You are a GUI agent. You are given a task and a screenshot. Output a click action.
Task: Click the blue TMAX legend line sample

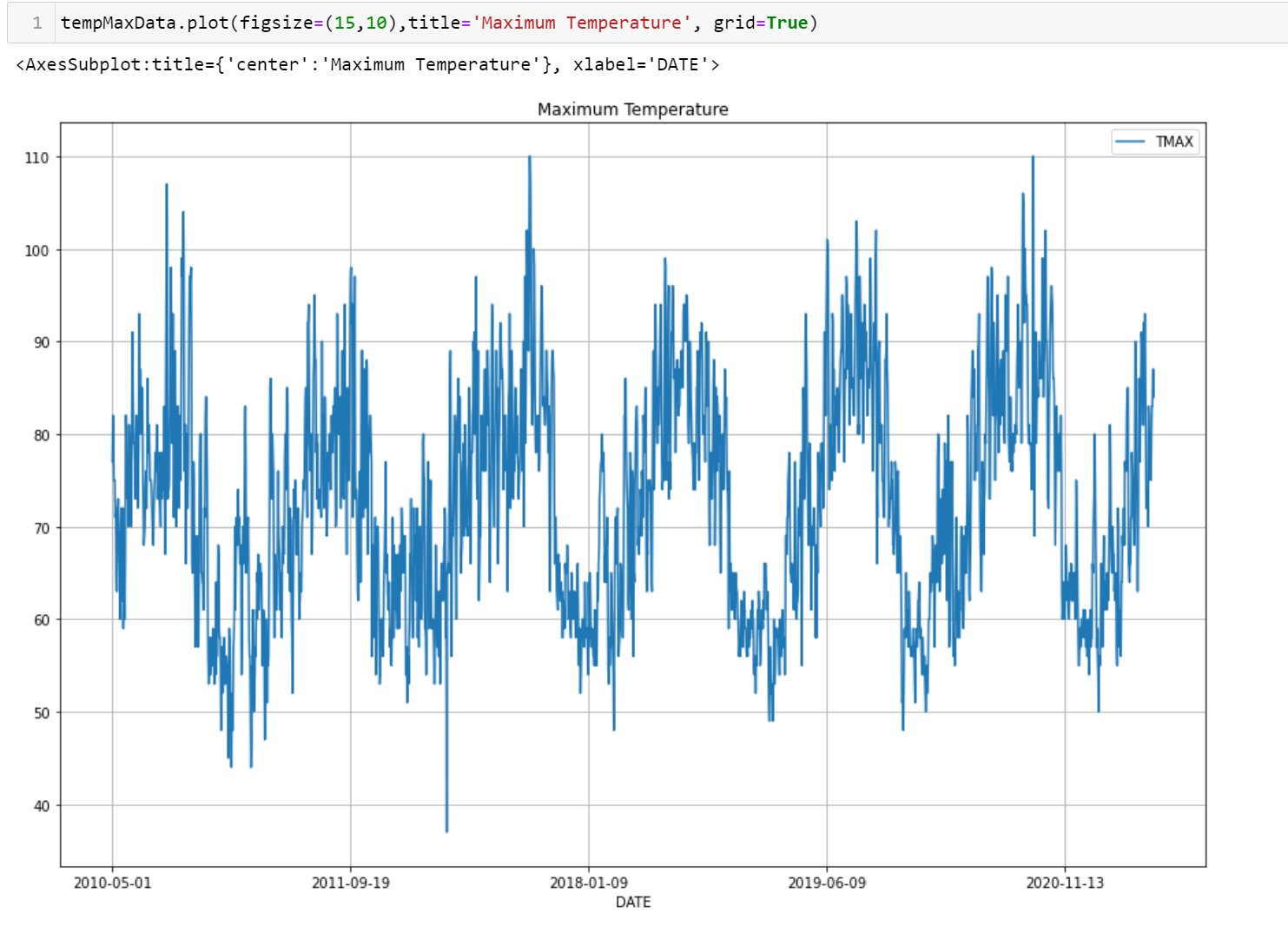[x=1130, y=142]
